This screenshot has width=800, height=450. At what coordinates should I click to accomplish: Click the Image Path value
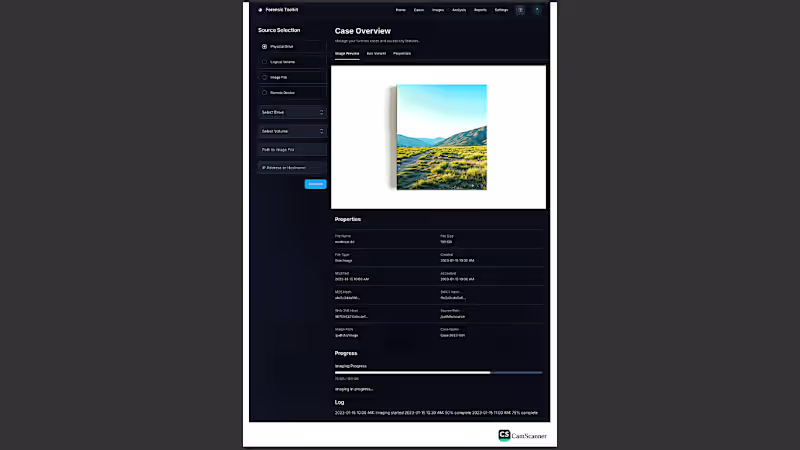(346, 336)
